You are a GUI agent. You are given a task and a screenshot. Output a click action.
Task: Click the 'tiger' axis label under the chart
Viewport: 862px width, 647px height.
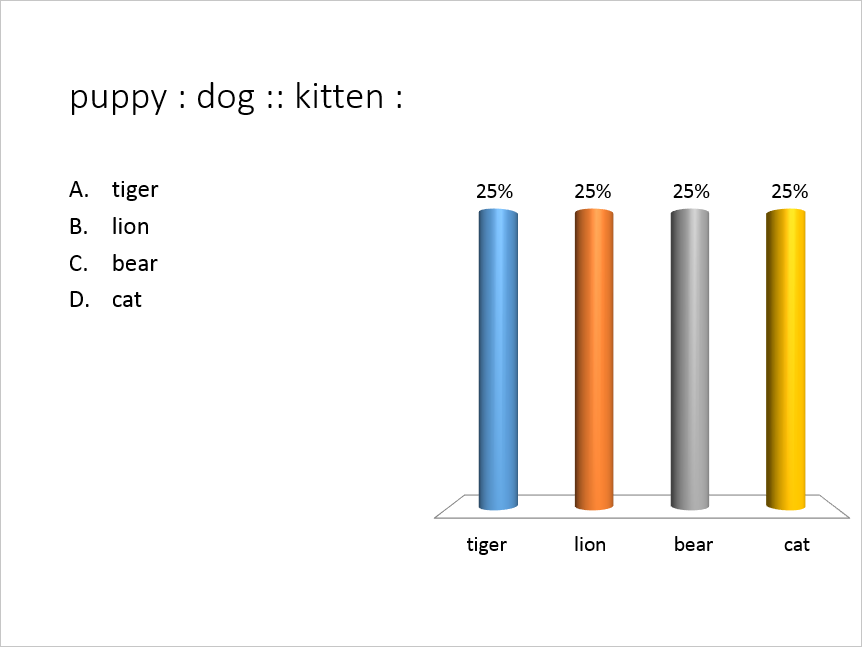click(488, 545)
